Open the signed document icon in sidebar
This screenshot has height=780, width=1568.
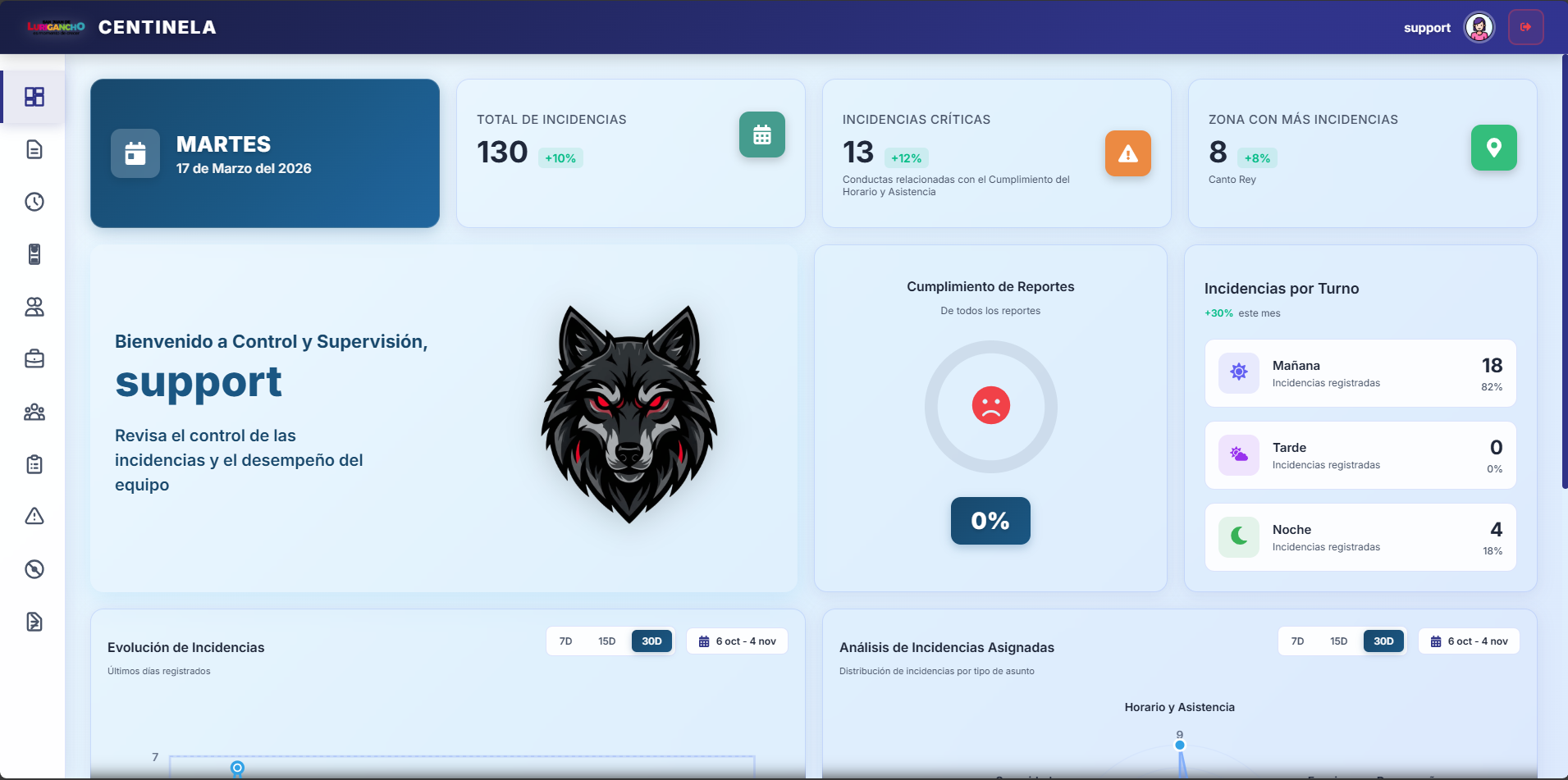tap(34, 622)
